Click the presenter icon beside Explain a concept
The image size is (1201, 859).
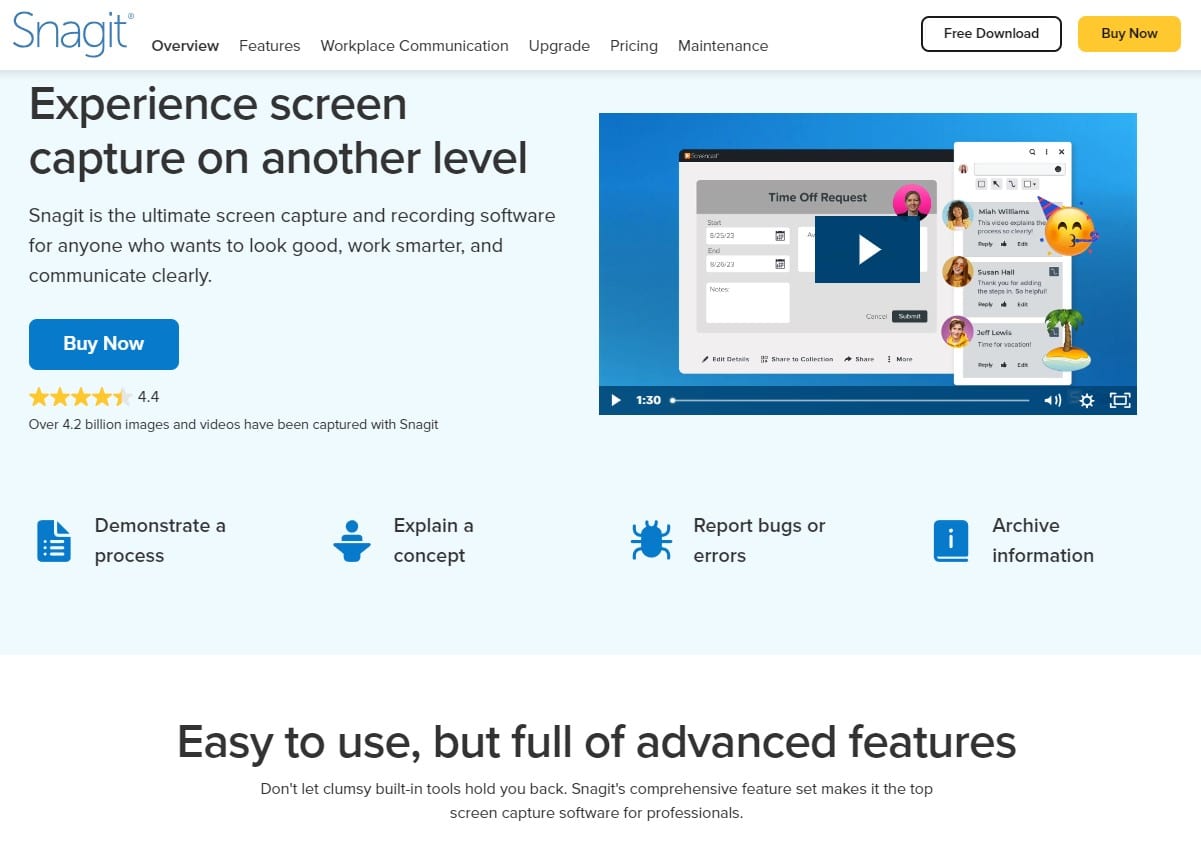pos(352,541)
